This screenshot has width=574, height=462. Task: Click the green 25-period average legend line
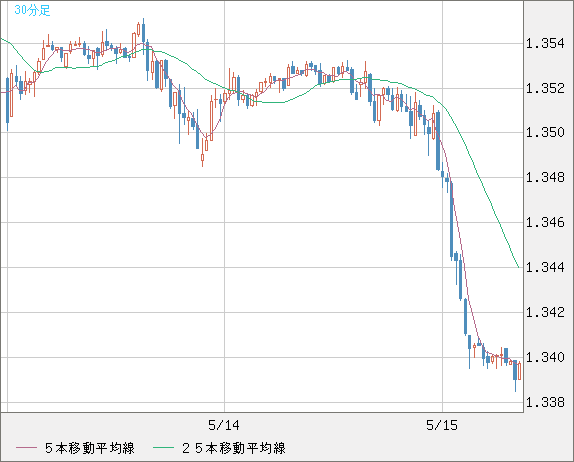coord(163,448)
